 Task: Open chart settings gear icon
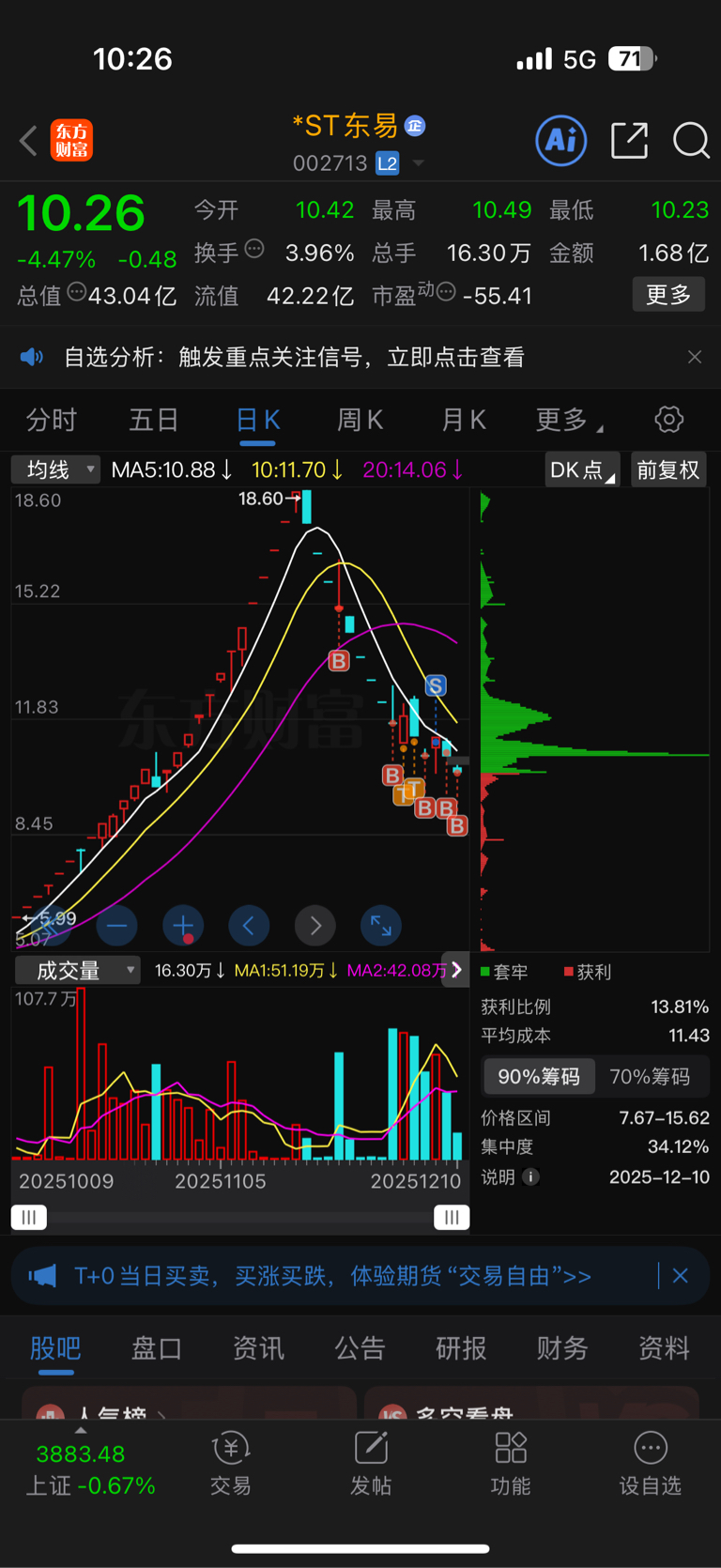(x=669, y=420)
